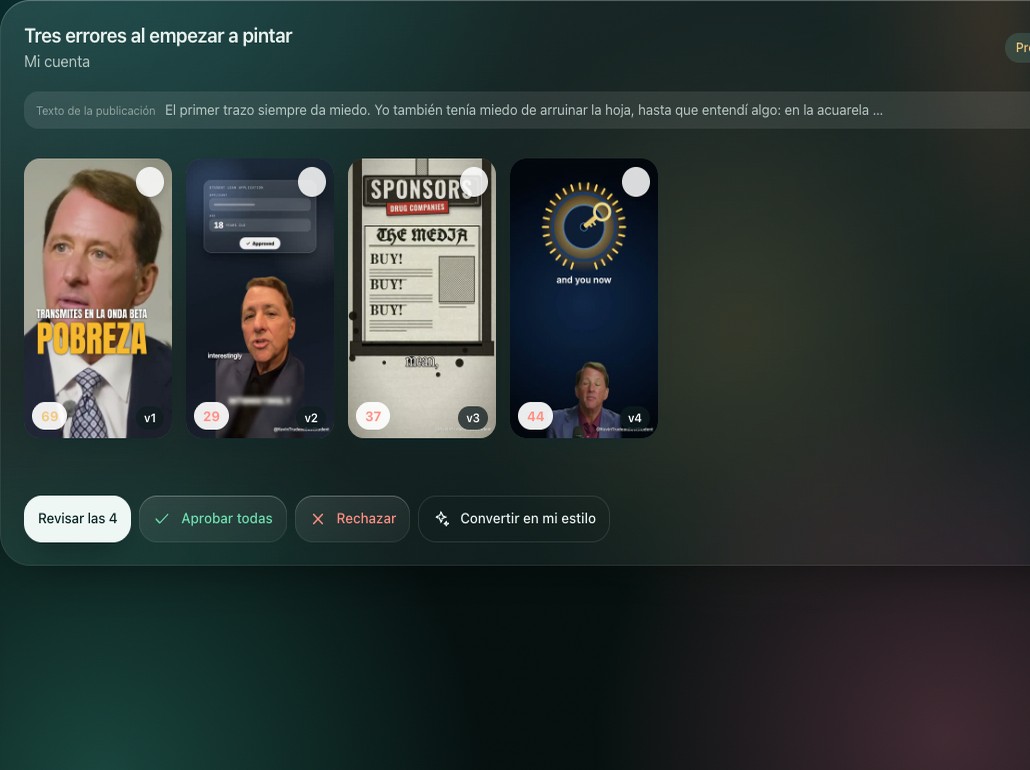The image size is (1030, 770).
Task: Click score badge 29 on v2
Action: click(x=212, y=417)
